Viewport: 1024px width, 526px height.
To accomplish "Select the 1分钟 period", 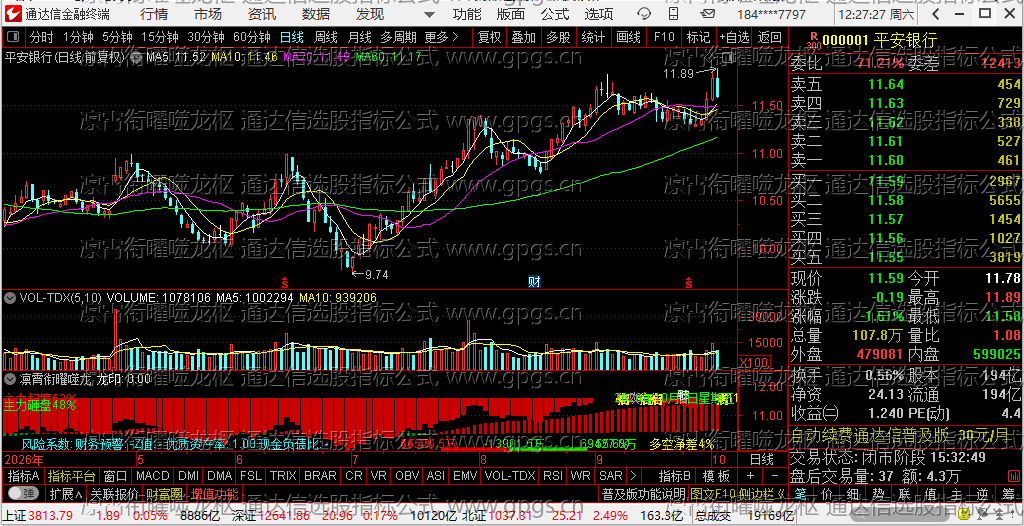I will (x=78, y=37).
